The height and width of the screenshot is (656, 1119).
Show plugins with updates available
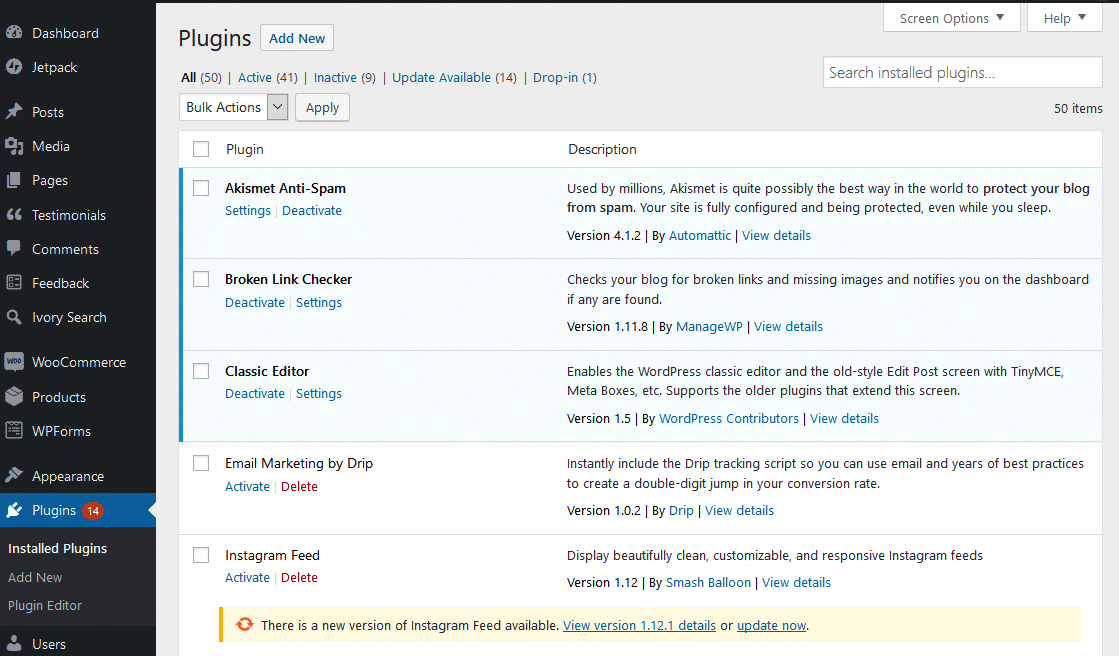pyautogui.click(x=443, y=77)
